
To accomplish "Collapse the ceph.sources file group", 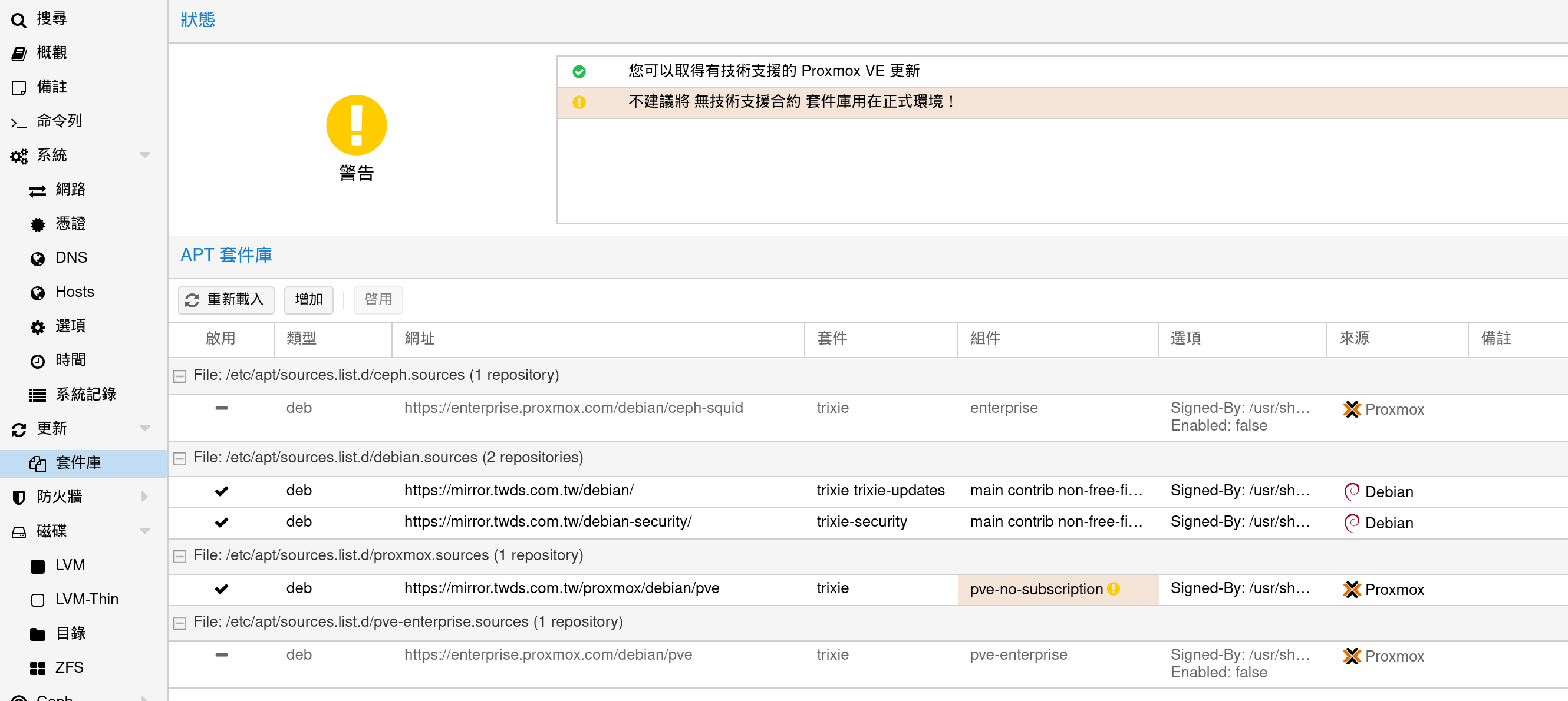I will [x=180, y=376].
